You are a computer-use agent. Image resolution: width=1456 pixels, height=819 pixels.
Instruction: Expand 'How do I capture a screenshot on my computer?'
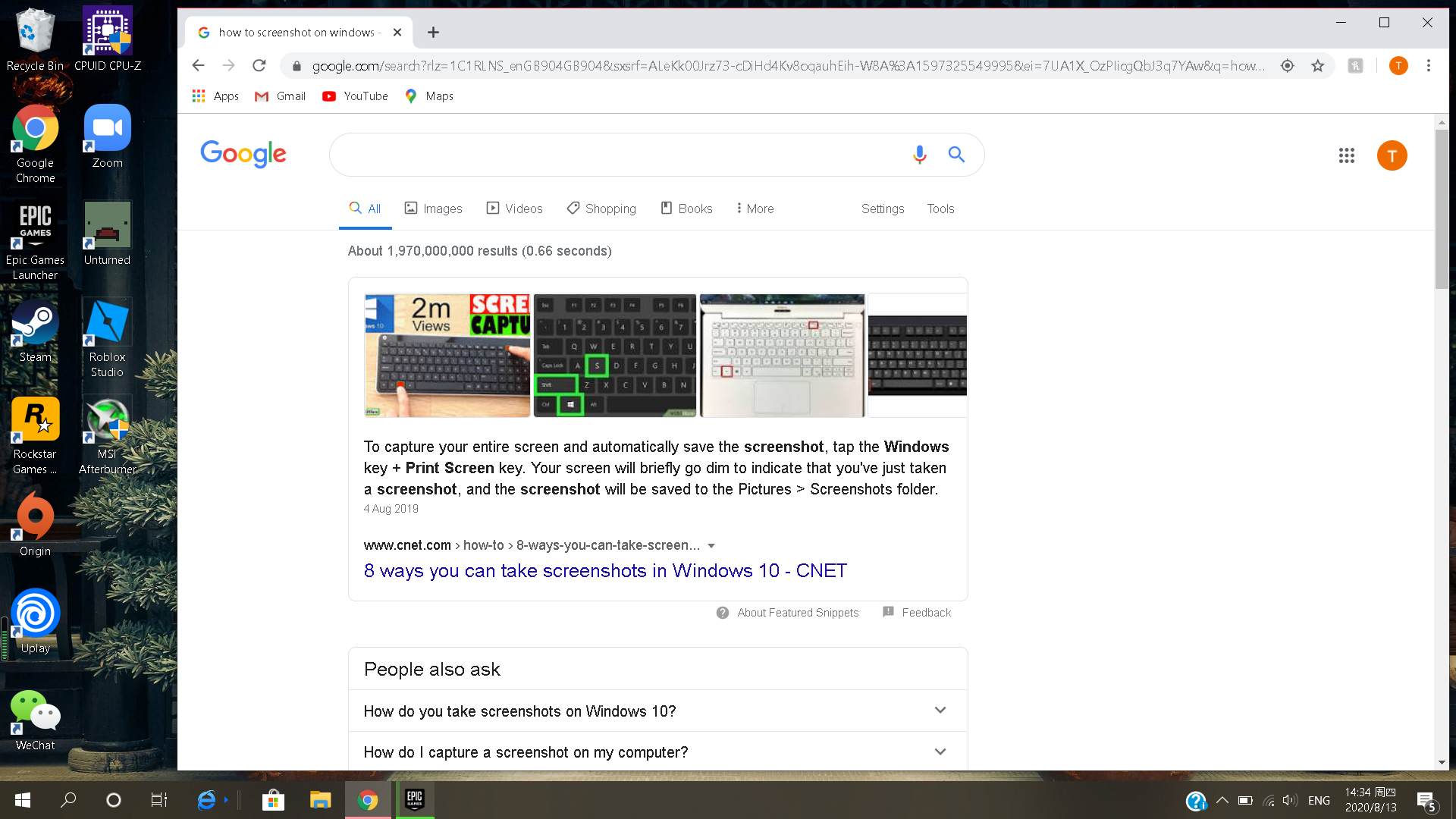point(657,752)
